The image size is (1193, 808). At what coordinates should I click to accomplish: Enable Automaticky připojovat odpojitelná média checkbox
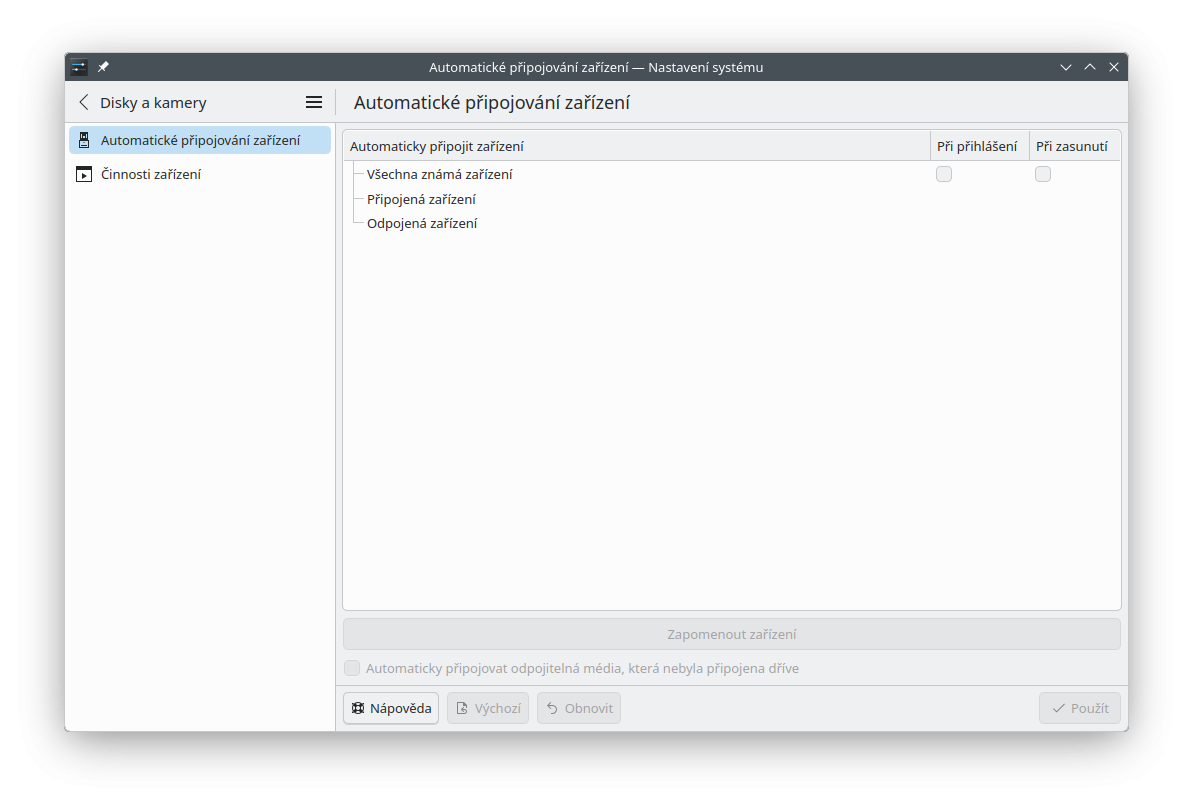tap(352, 668)
